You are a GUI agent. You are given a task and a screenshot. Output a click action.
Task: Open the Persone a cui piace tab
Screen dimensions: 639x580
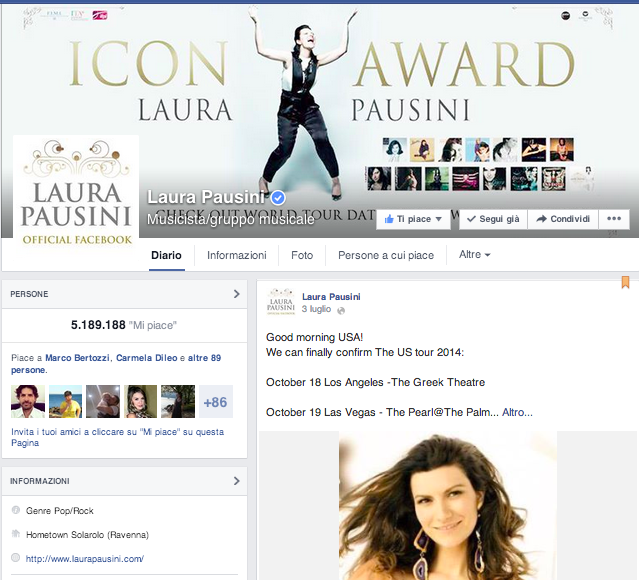386,256
